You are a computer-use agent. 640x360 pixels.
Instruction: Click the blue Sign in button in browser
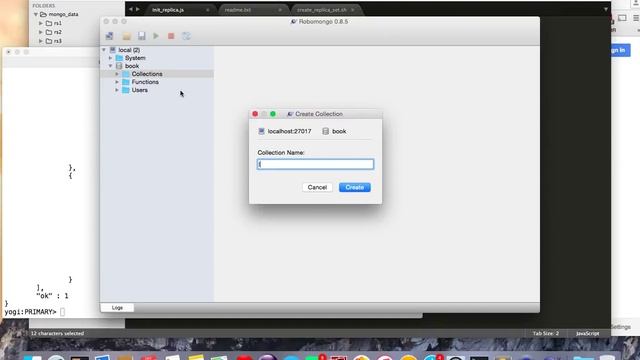620,50
